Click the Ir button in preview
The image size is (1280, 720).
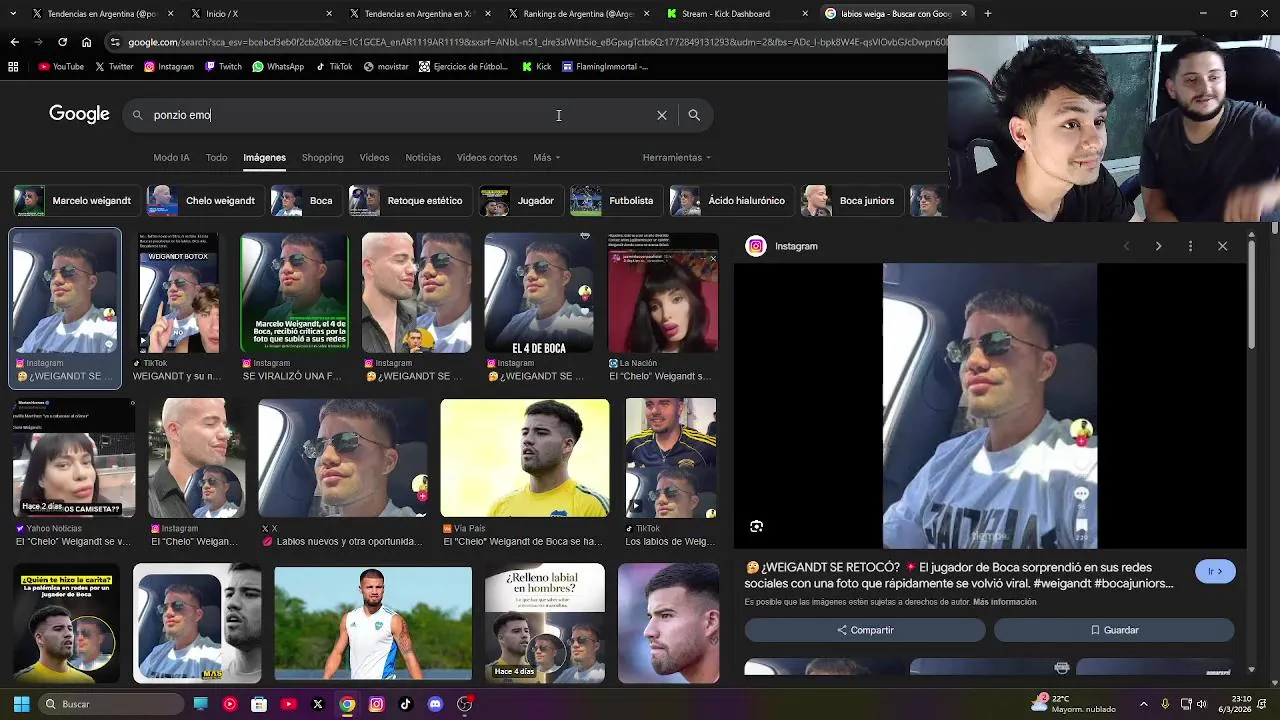(1215, 571)
